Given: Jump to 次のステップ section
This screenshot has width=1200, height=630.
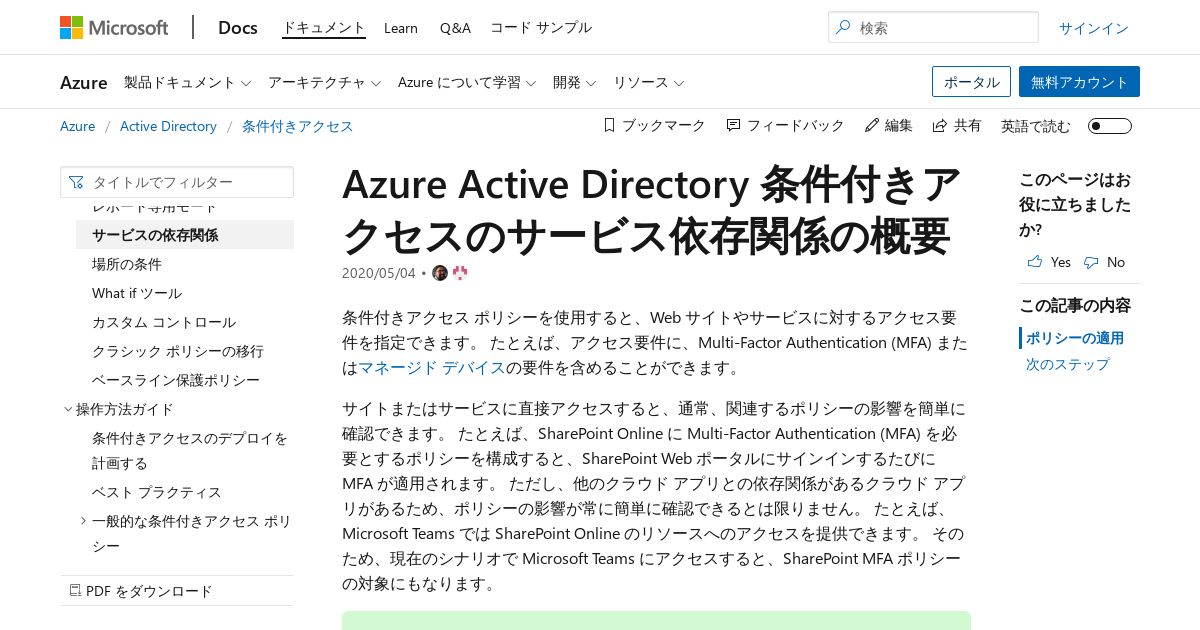Looking at the screenshot, I should click(x=1068, y=364).
